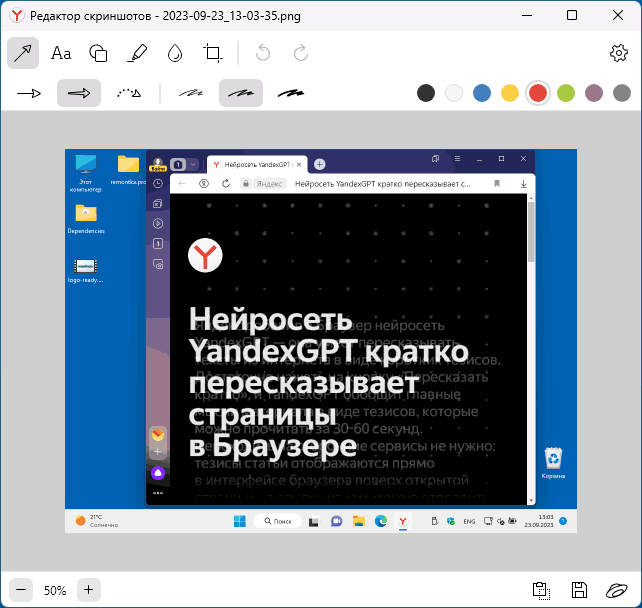Zoom out with the minus button
The width and height of the screenshot is (642, 608).
click(x=21, y=590)
